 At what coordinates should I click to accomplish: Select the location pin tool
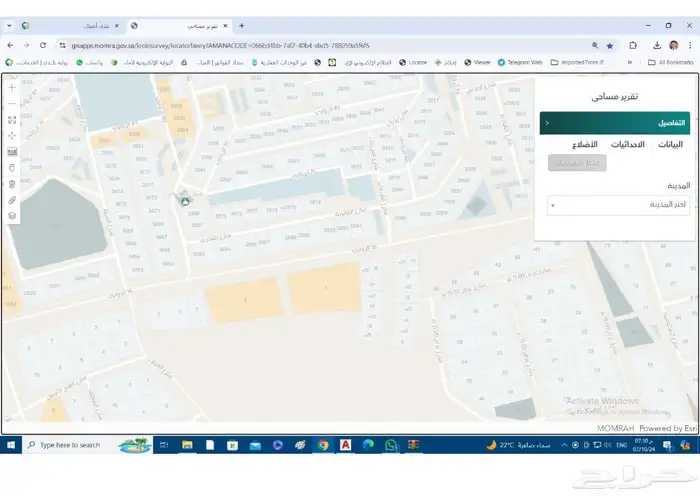12,168
